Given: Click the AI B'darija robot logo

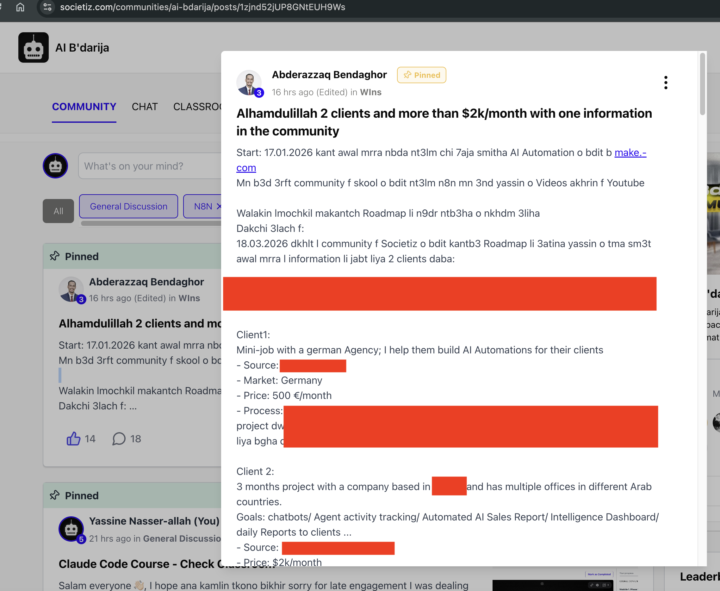Looking at the screenshot, I should tap(34, 47).
